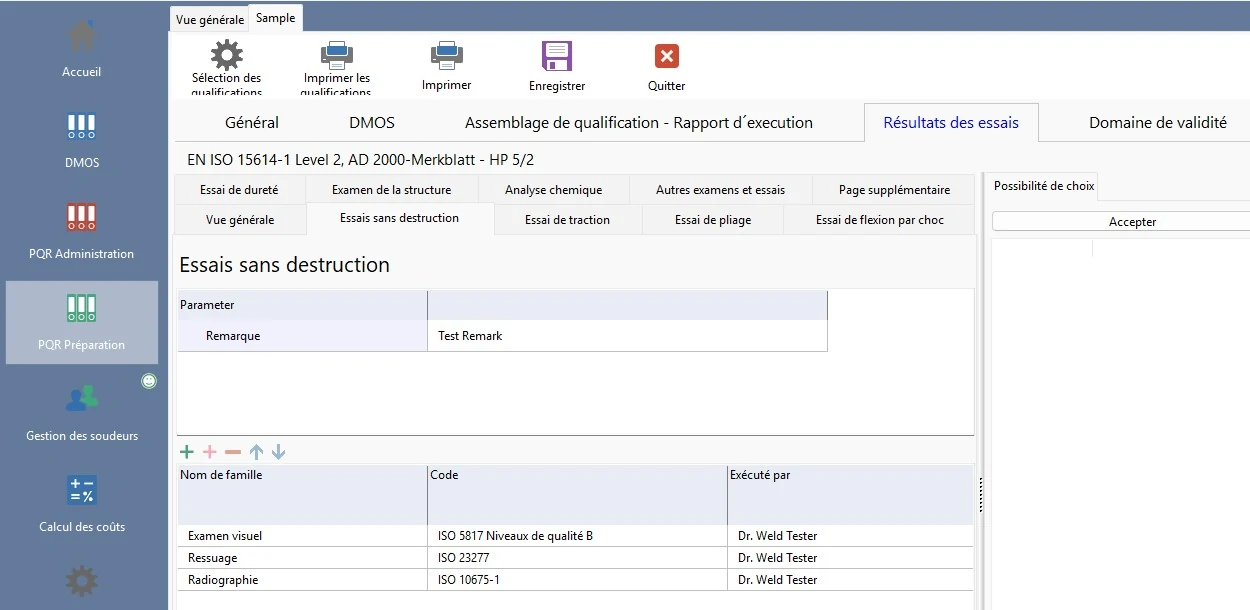The image size is (1250, 610).
Task: Open the Résultats des essais tab
Action: pos(951,123)
